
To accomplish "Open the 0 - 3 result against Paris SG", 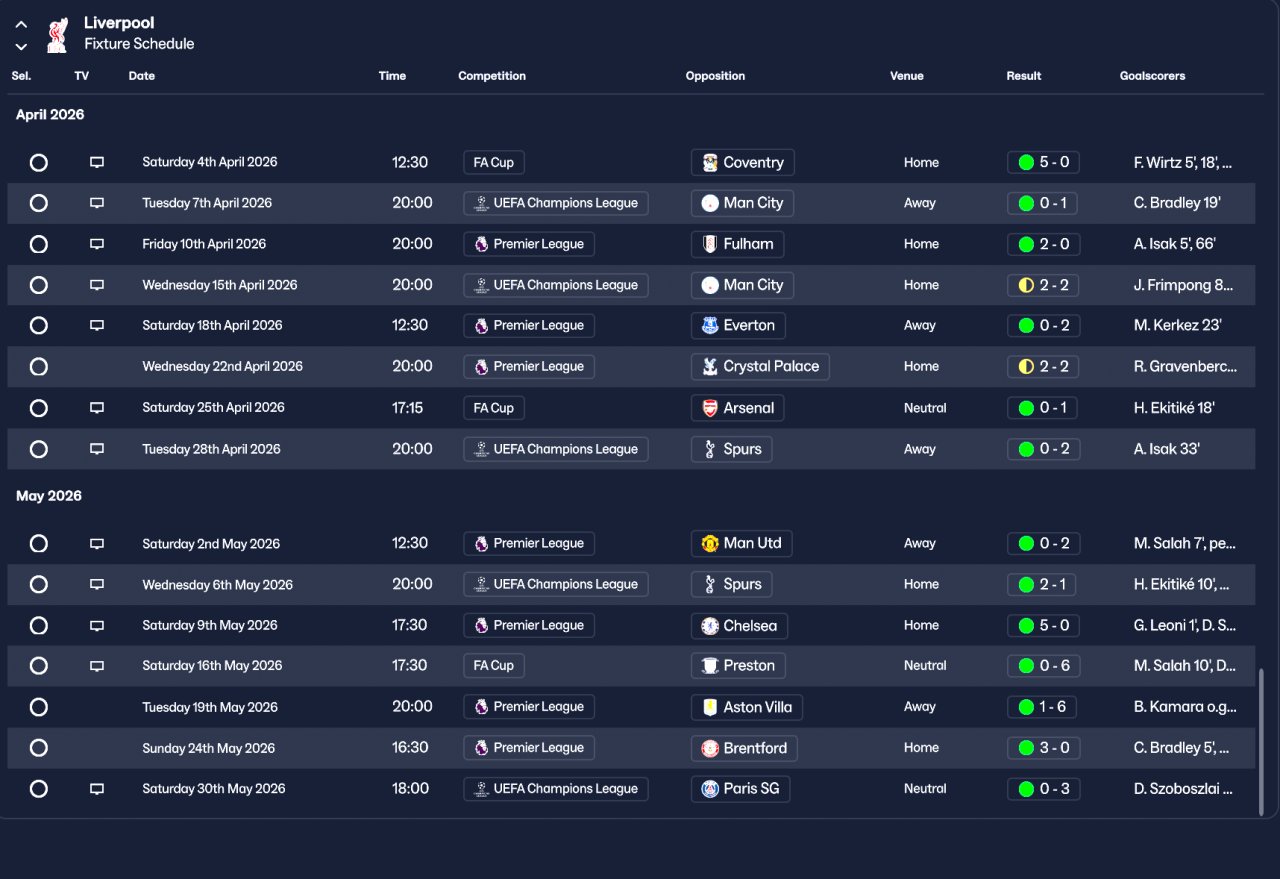I will click(1043, 789).
